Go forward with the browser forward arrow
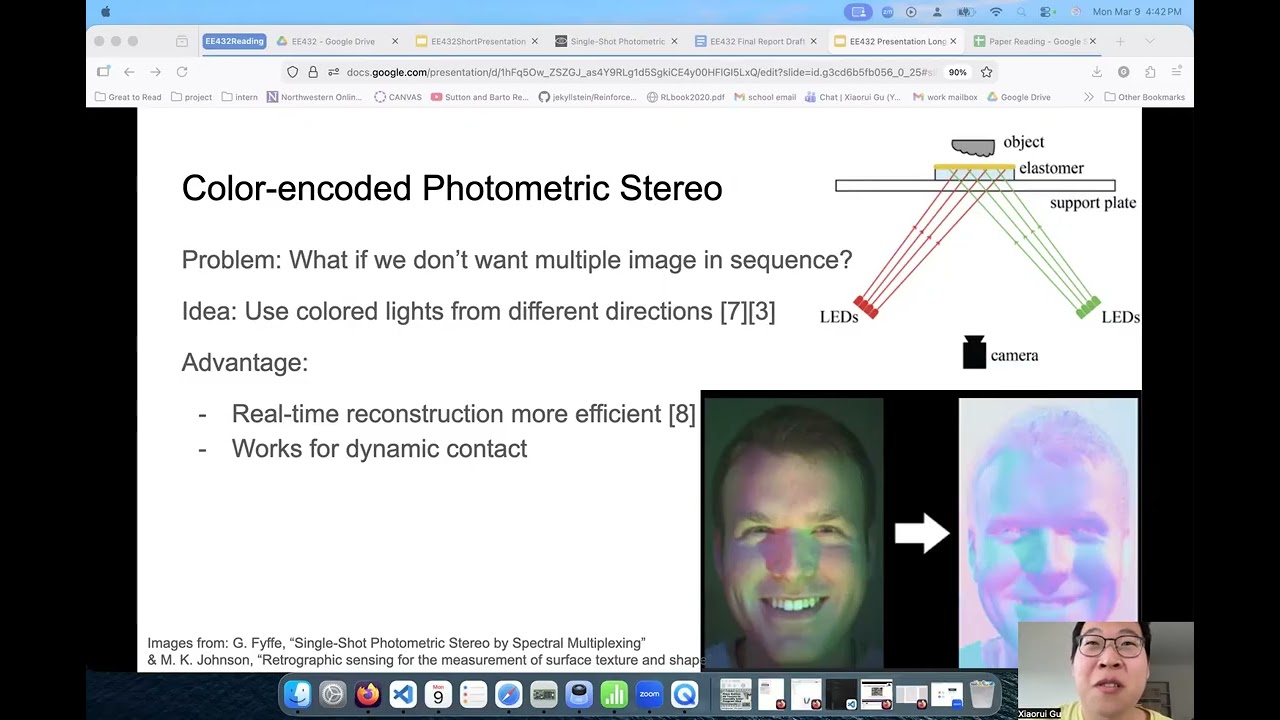 (x=155, y=72)
